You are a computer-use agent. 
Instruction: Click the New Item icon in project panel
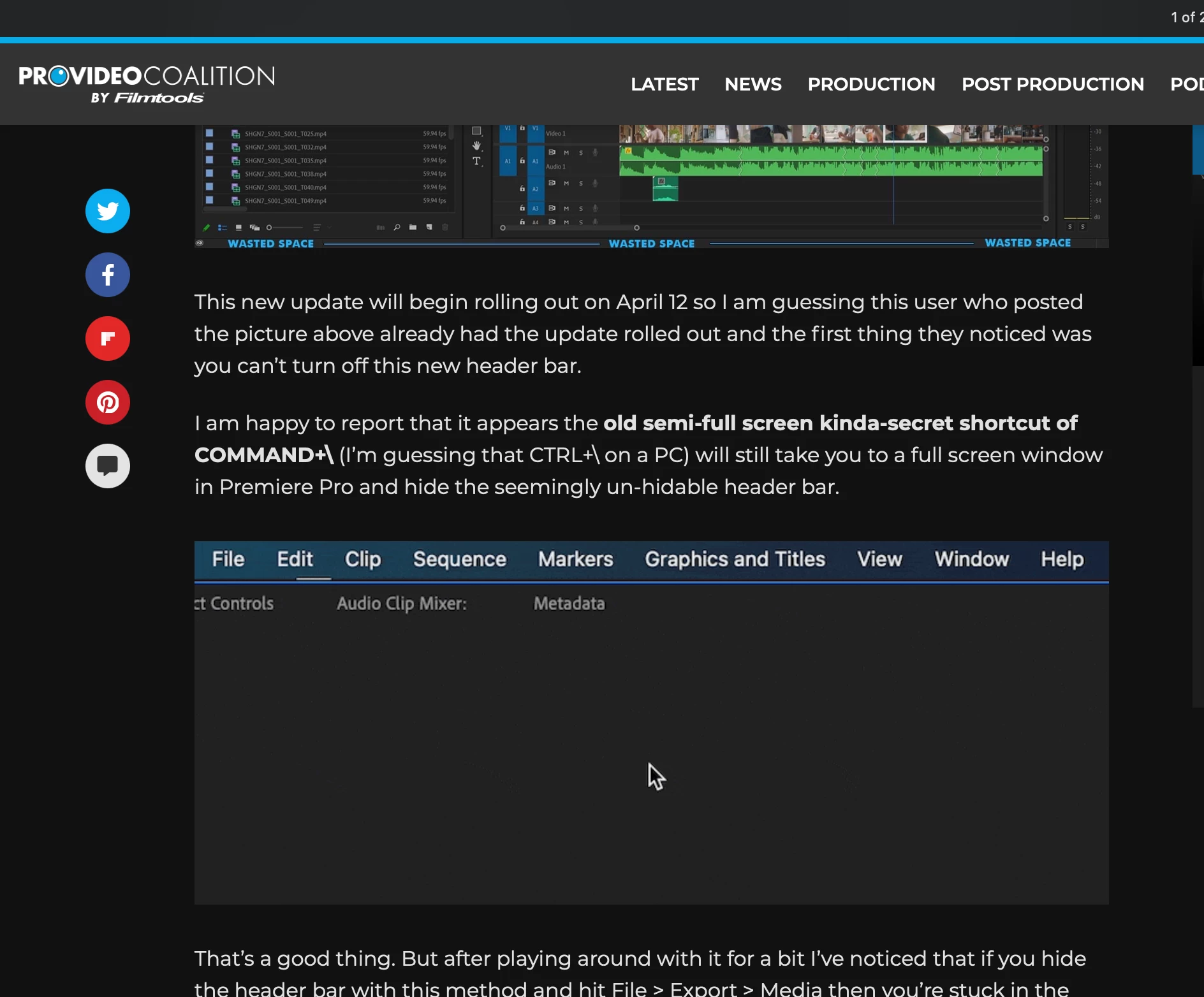tap(429, 228)
